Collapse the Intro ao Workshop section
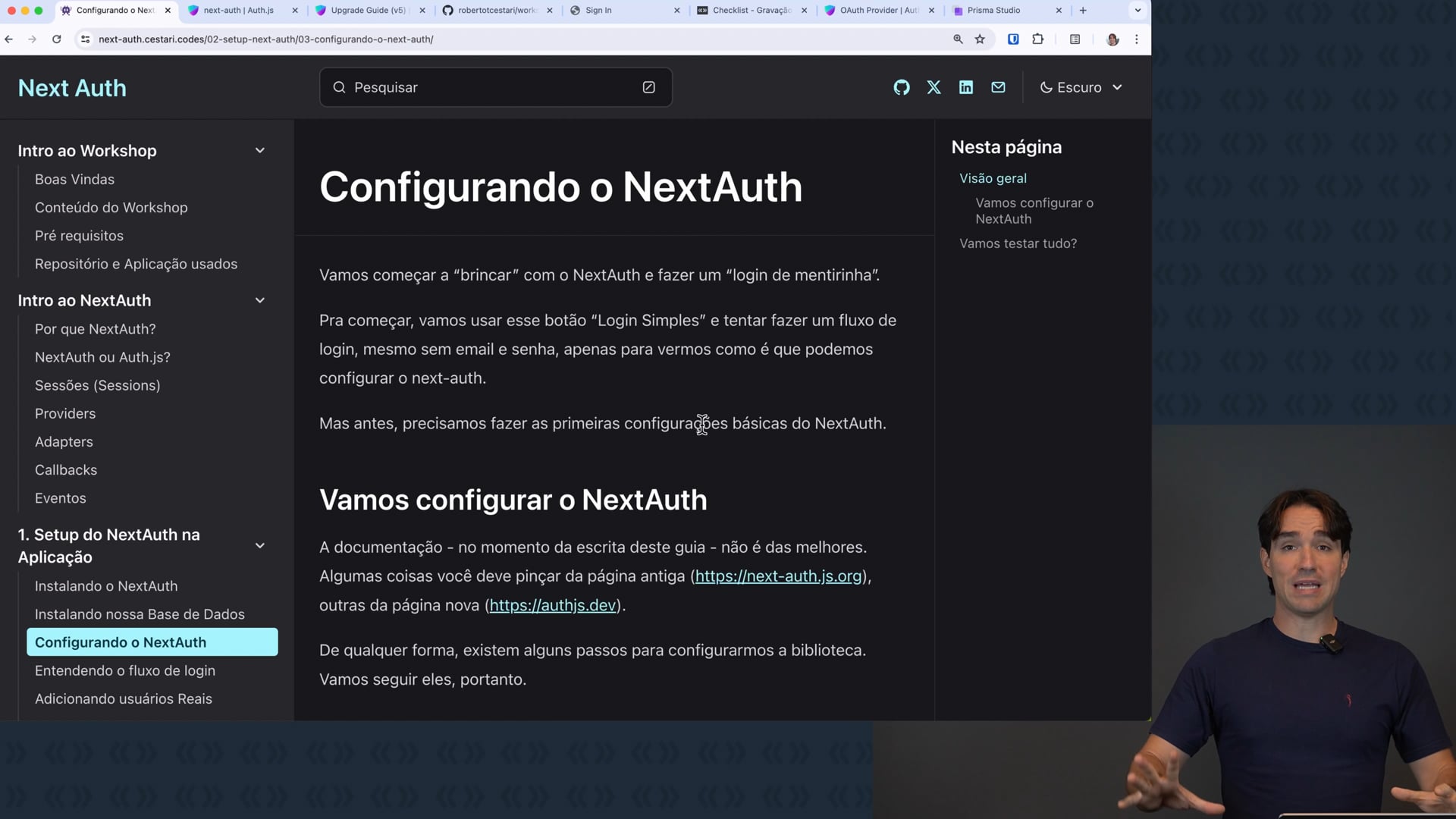Image resolution: width=1456 pixels, height=819 pixels. (x=260, y=150)
